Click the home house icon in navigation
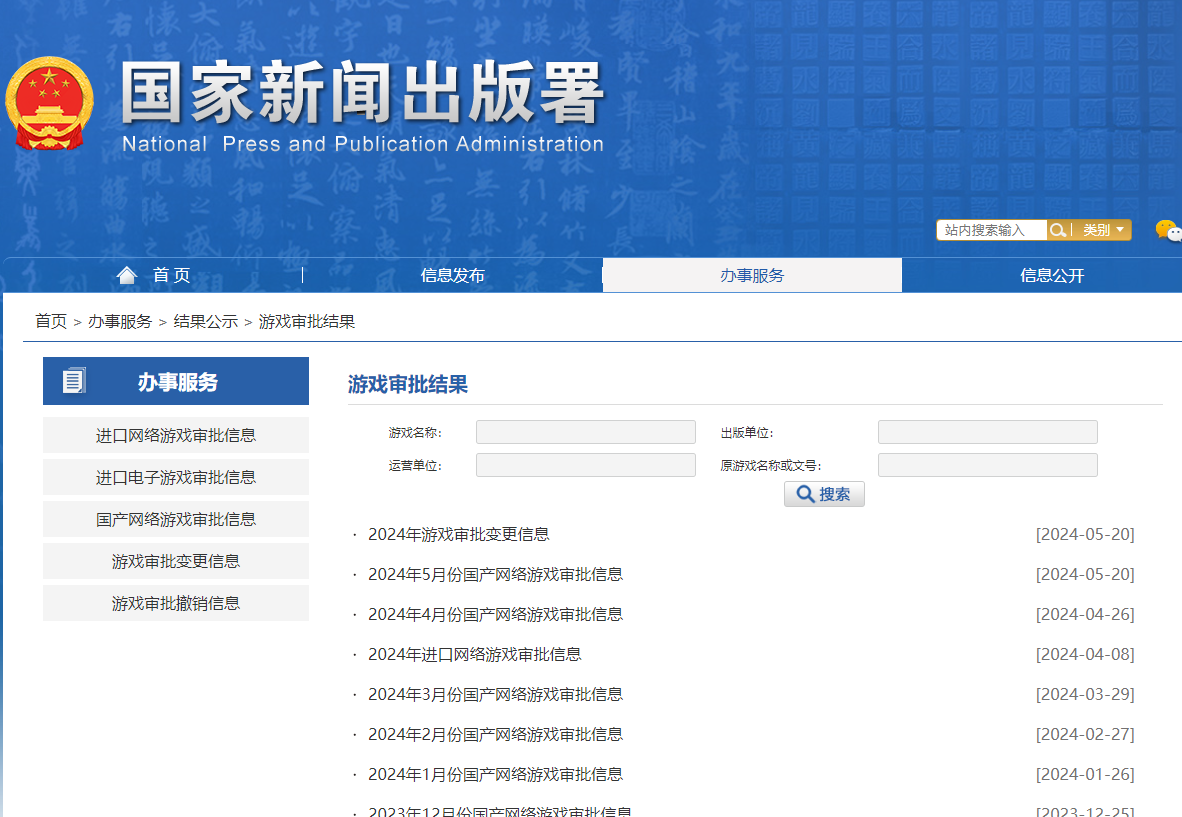Viewport: 1182px width, 817px height. (127, 275)
